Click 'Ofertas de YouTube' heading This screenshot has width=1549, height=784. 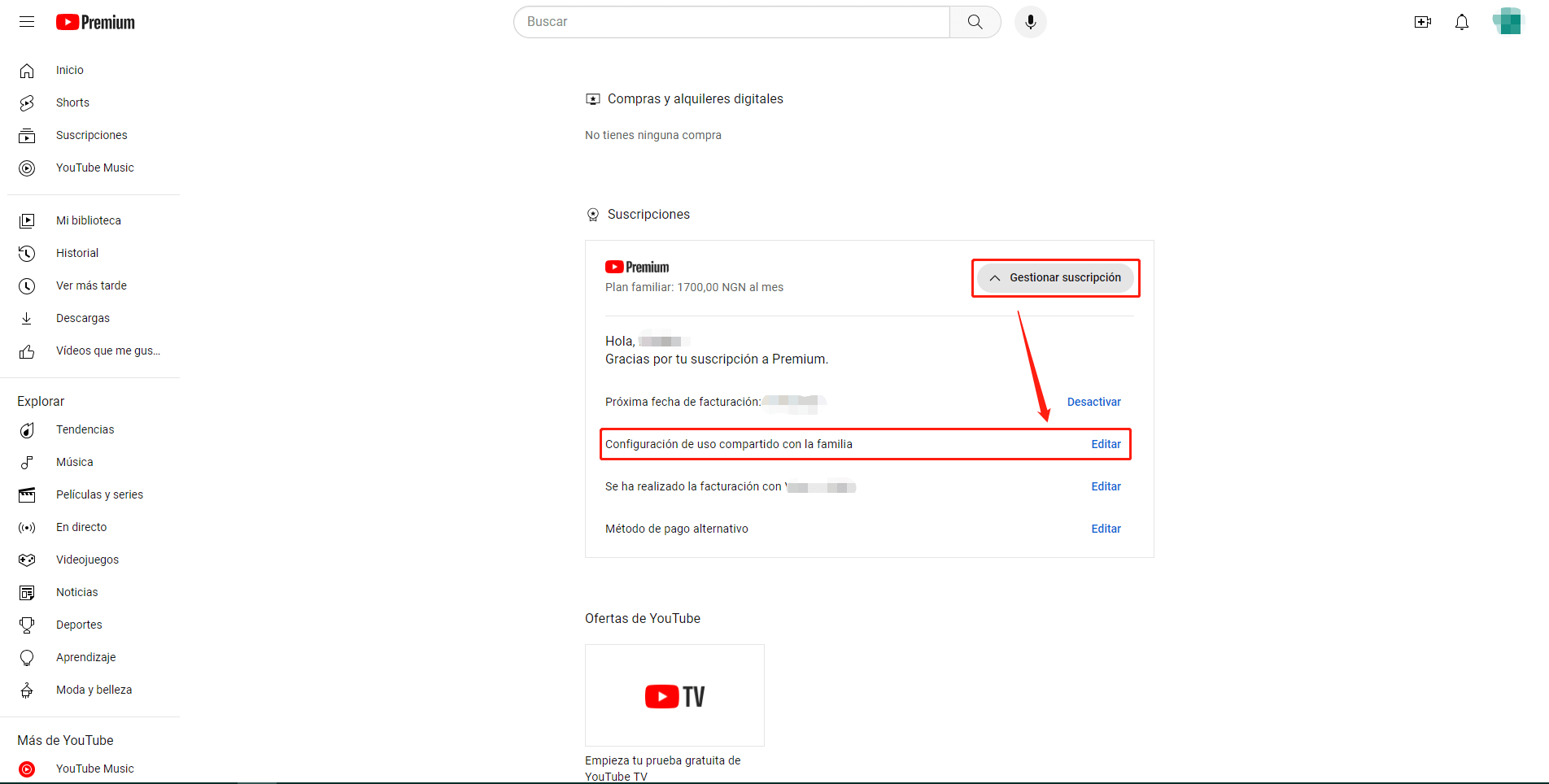[643, 618]
